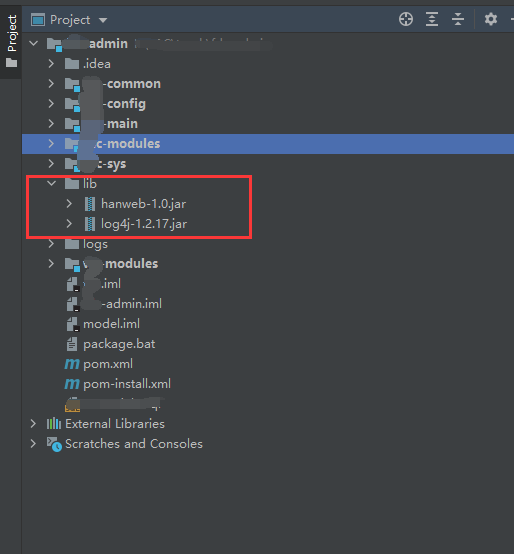Screen dimensions: 514x554
Task: Expand the Scratches and Consoles node
Action: point(33,444)
